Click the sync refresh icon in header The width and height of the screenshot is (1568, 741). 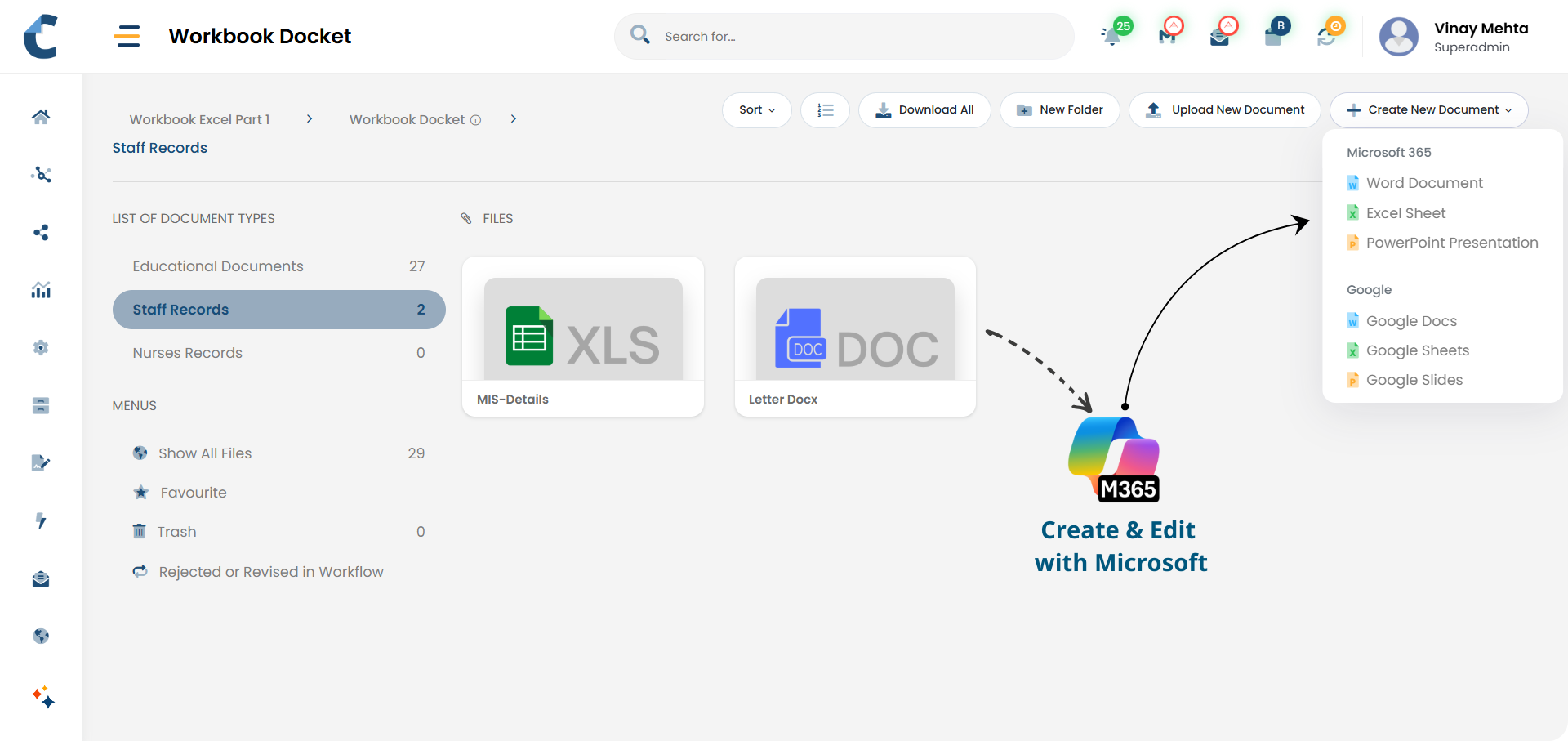1326,37
